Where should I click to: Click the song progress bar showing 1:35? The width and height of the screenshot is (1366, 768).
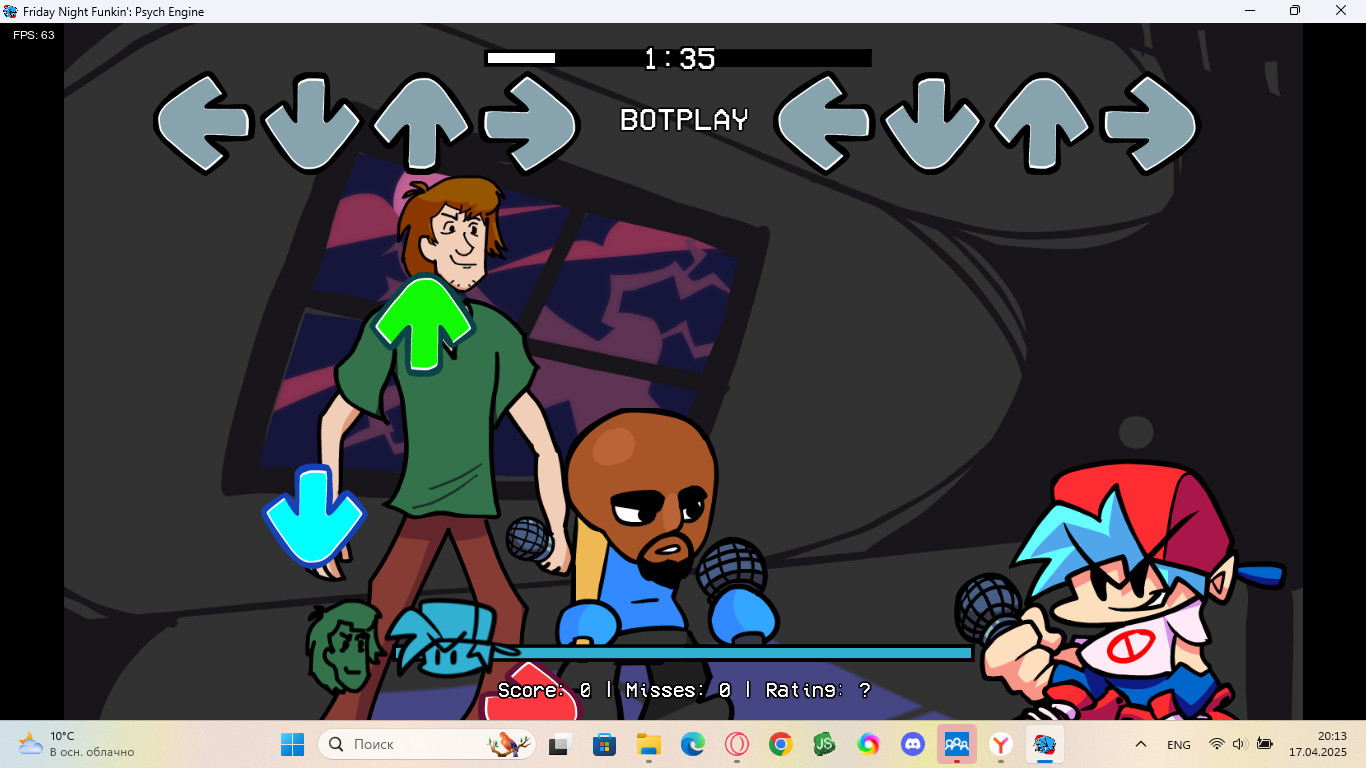pyautogui.click(x=680, y=58)
